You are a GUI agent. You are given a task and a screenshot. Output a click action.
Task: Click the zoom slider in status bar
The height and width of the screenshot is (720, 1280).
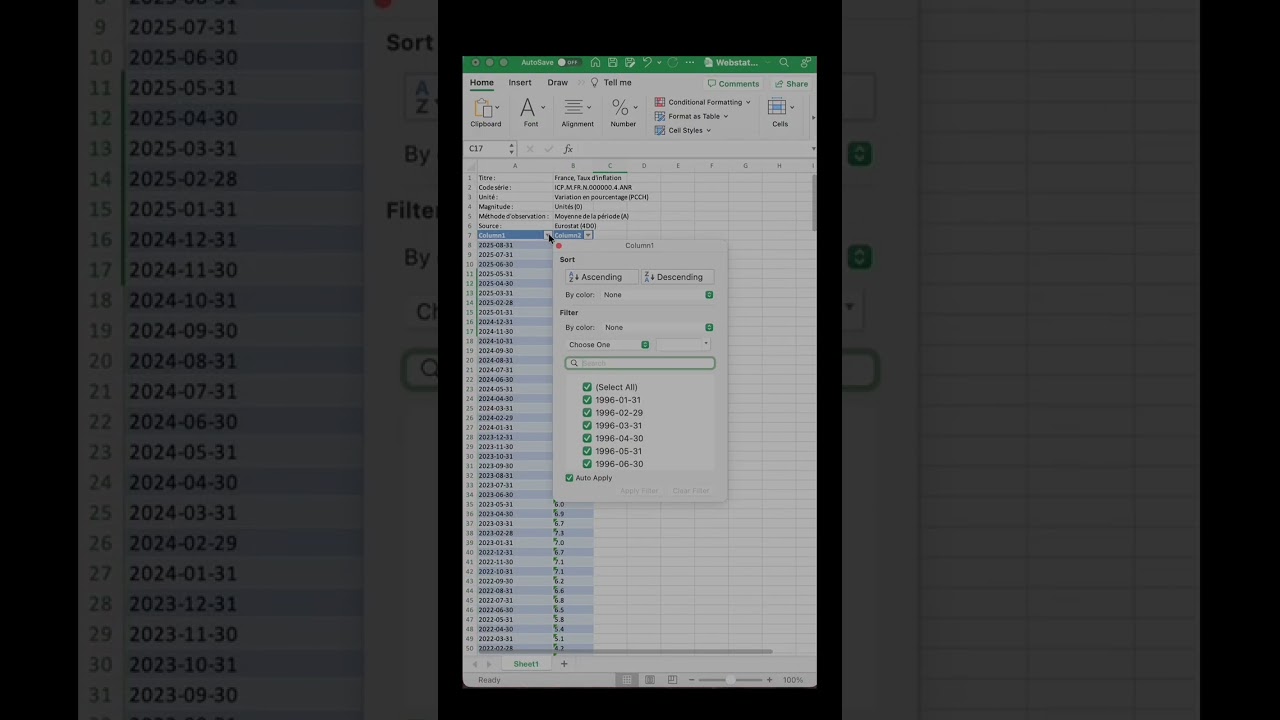(x=730, y=680)
